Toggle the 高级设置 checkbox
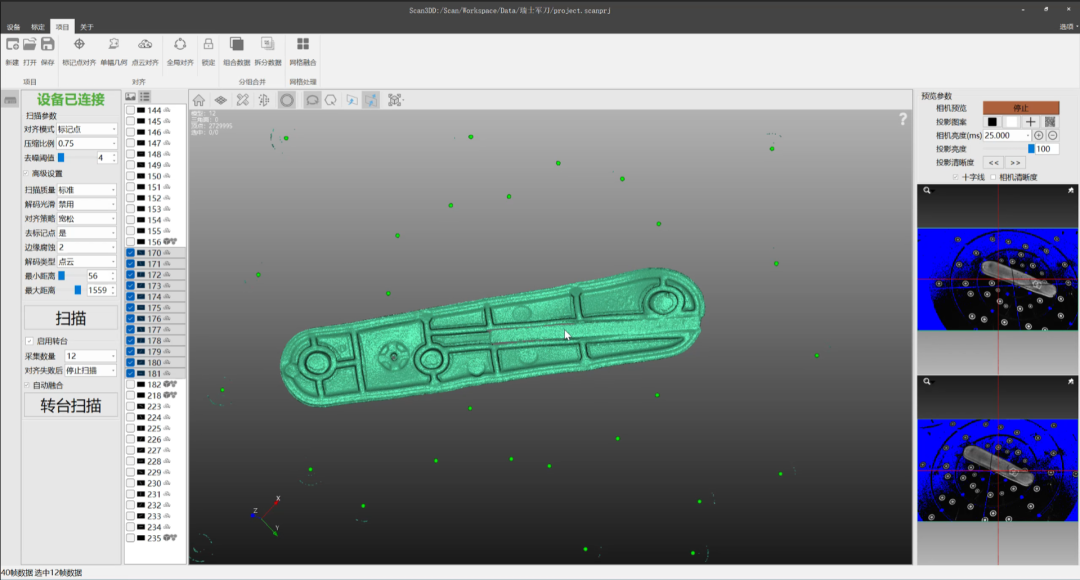The width and height of the screenshot is (1080, 580). 26,174
